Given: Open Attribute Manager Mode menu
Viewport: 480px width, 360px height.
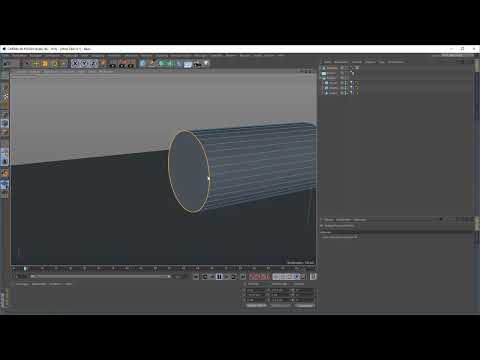Looking at the screenshot, I should [329, 220].
